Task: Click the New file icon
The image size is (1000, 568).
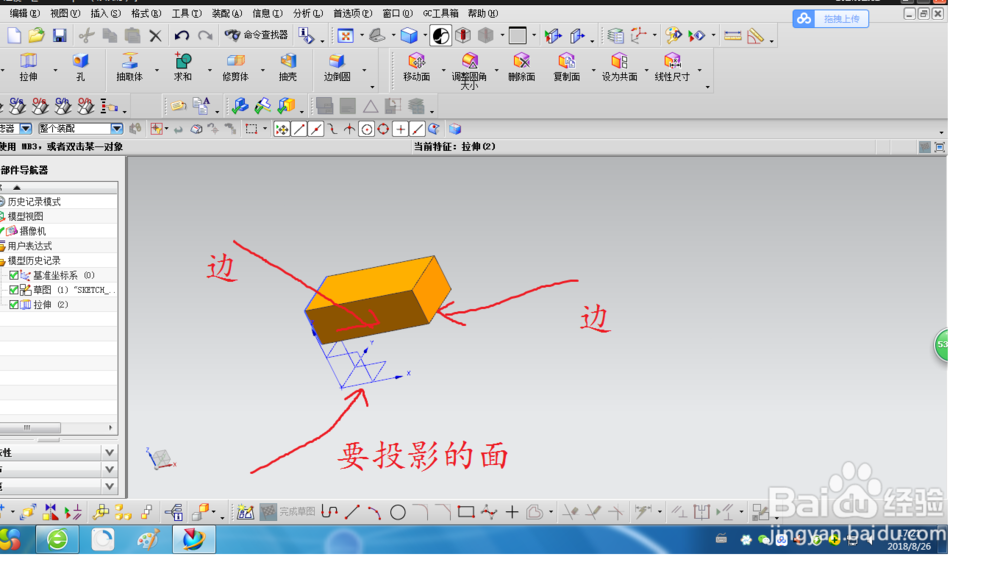Action: tap(14, 36)
